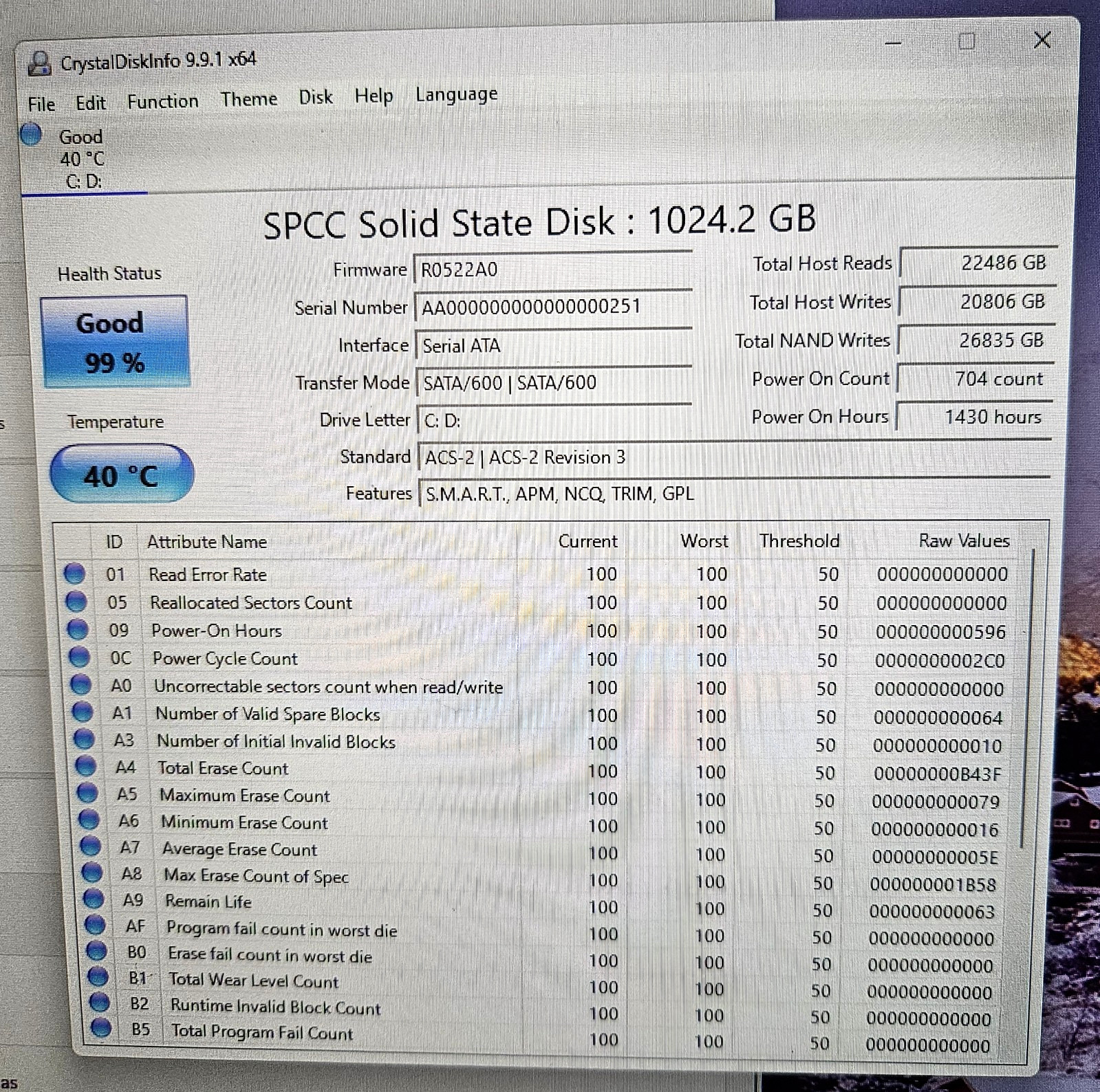Click the Drive Letter C: D: field
This screenshot has height=1092, width=1100.
(554, 420)
